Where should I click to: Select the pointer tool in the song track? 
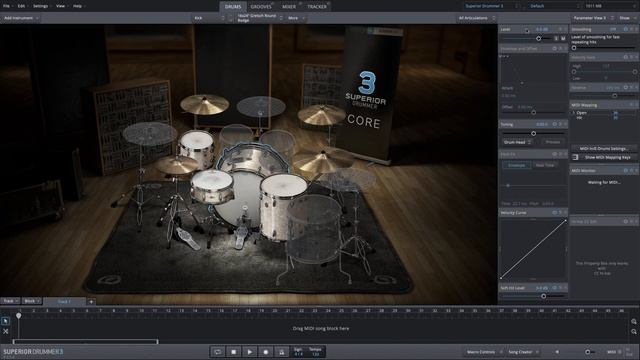click(x=5, y=321)
